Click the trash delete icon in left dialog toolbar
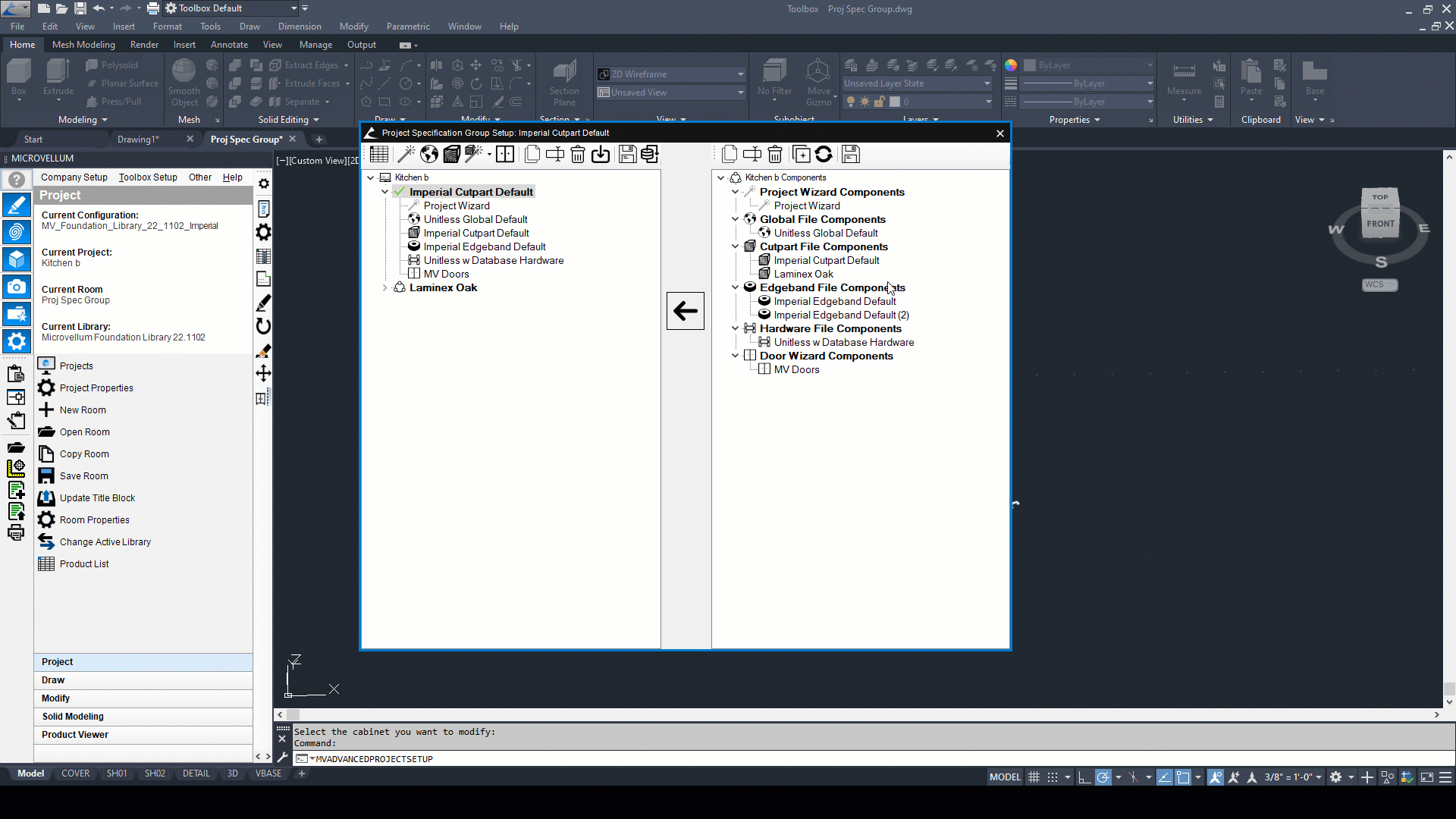Image resolution: width=1456 pixels, height=819 pixels. 577,155
